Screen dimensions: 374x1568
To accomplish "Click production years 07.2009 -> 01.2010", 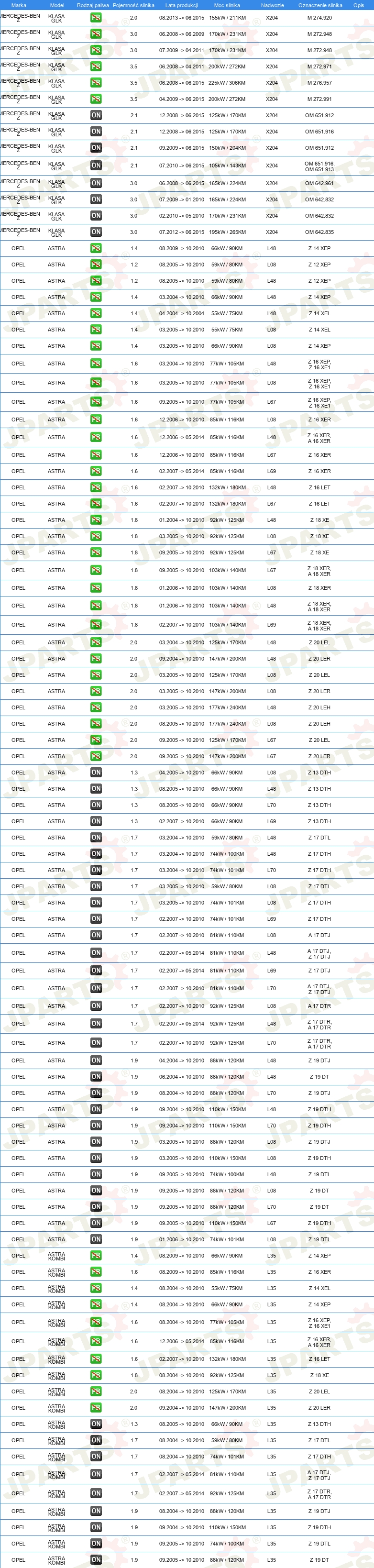I will [182, 199].
